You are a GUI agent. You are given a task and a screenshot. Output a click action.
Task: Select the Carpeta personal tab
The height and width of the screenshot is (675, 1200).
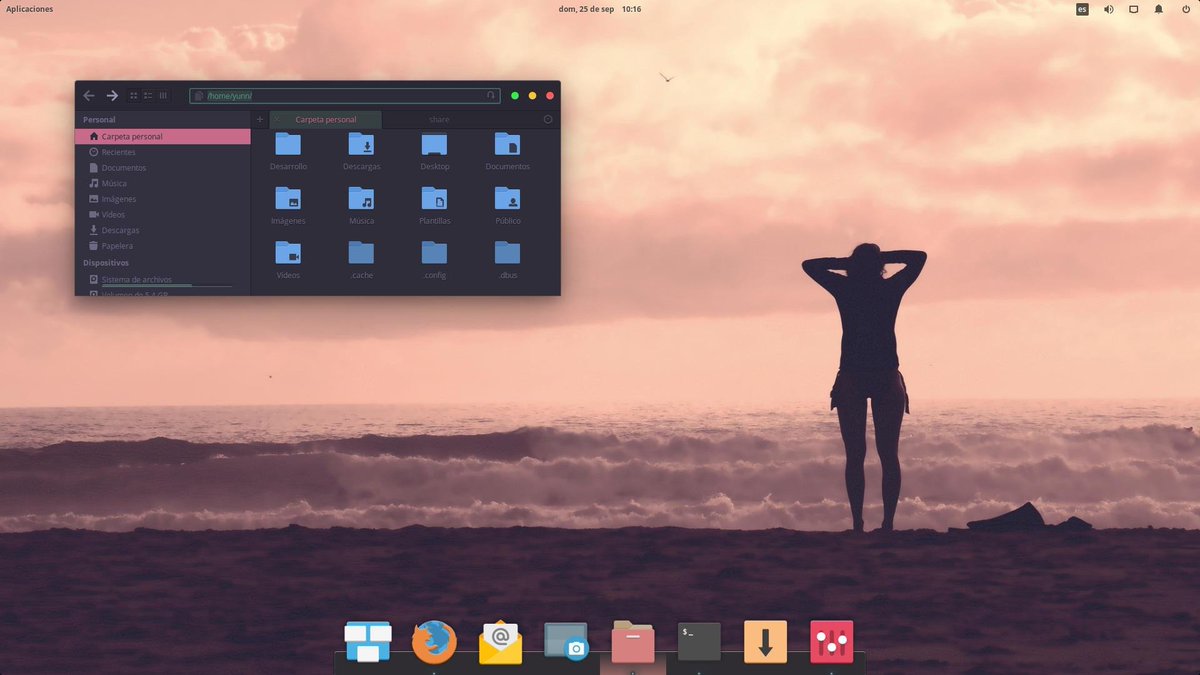[326, 119]
